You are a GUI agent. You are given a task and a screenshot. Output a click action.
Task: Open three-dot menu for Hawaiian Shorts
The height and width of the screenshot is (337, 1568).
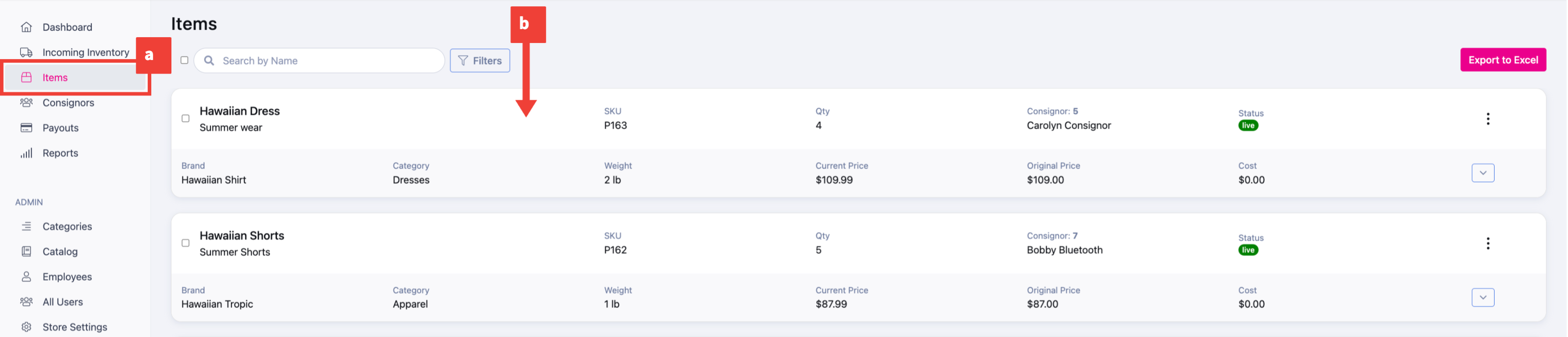tap(1487, 243)
